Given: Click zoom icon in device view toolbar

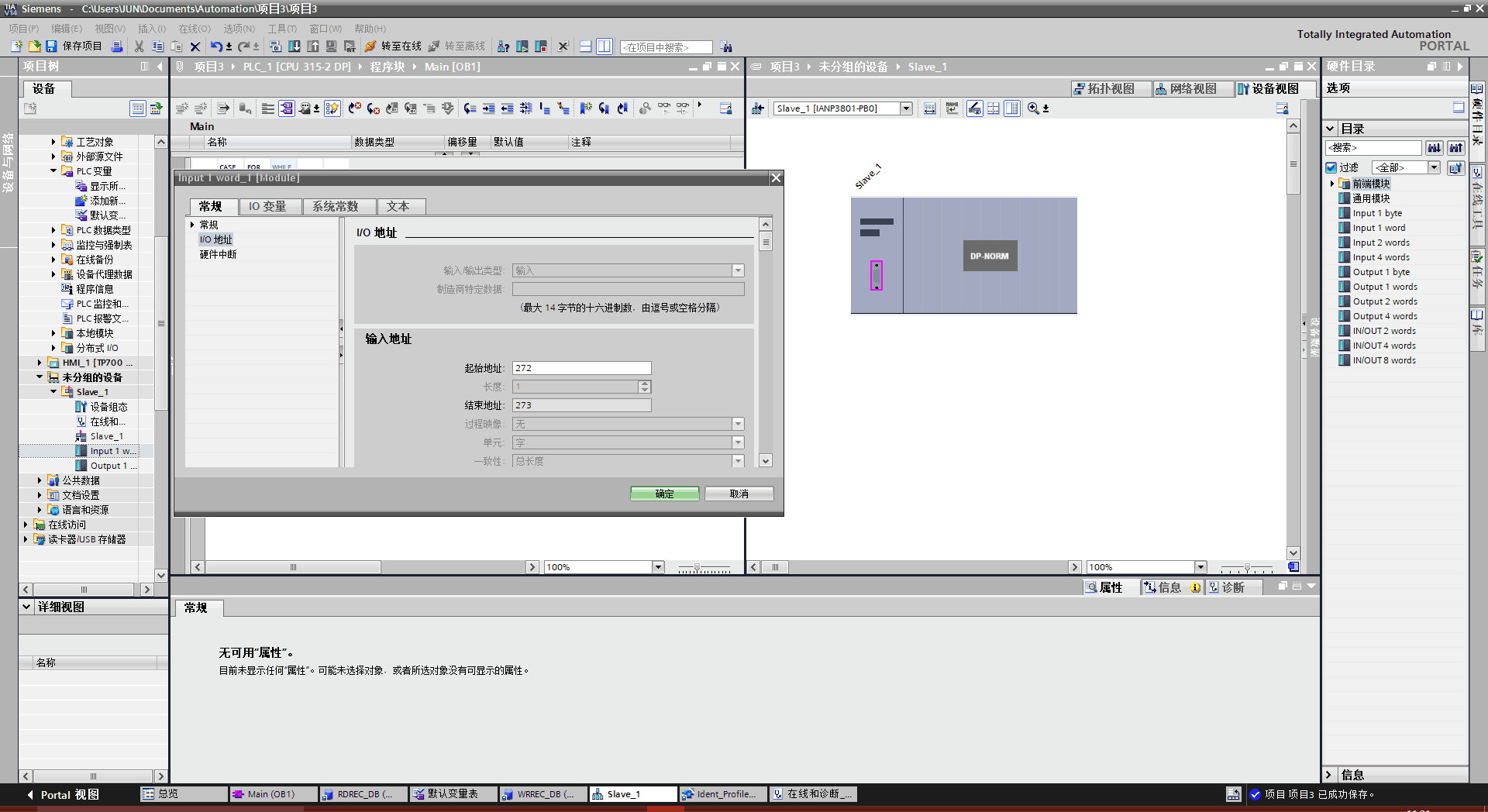Looking at the screenshot, I should pyautogui.click(x=1033, y=108).
